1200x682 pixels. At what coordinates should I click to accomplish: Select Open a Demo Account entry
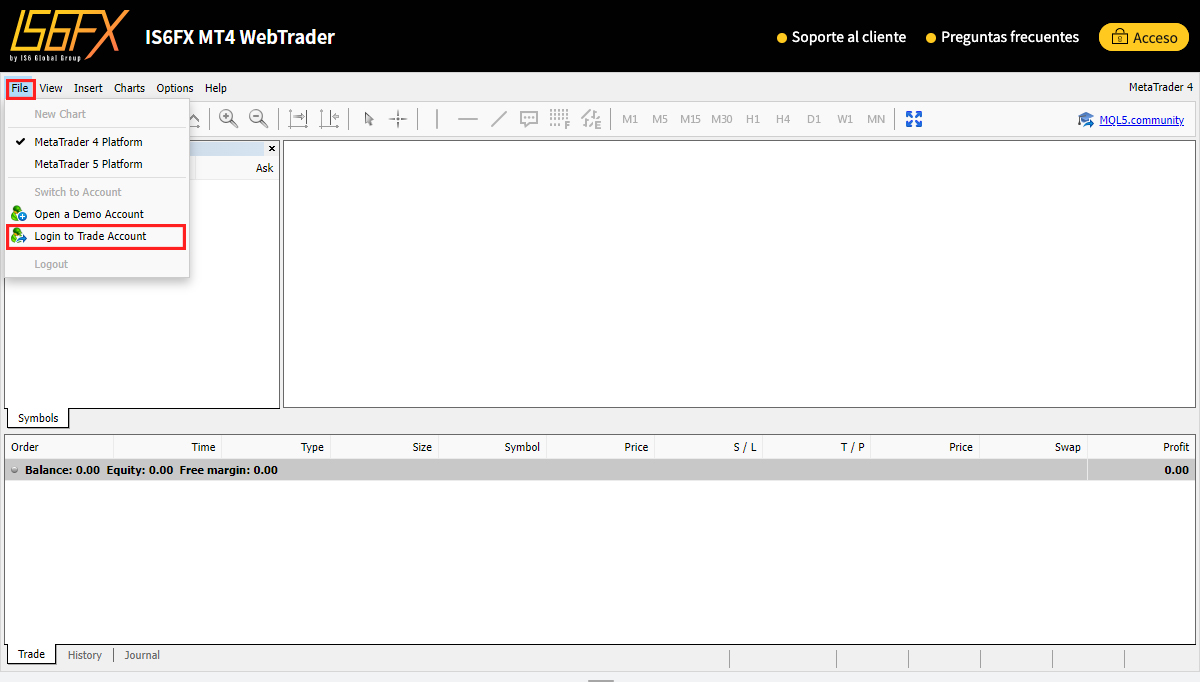point(97,214)
